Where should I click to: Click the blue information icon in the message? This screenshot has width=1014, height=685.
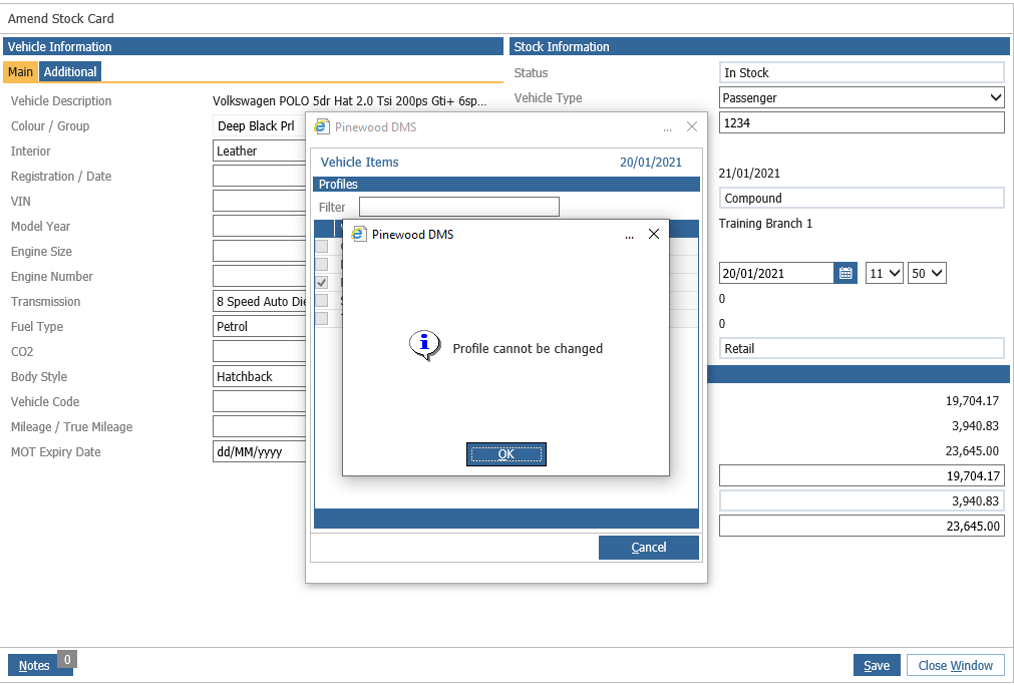click(x=424, y=345)
